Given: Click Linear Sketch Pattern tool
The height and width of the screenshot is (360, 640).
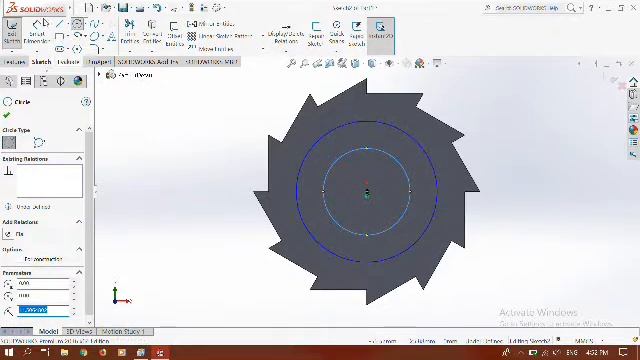Looking at the screenshot, I should pyautogui.click(x=220, y=36).
